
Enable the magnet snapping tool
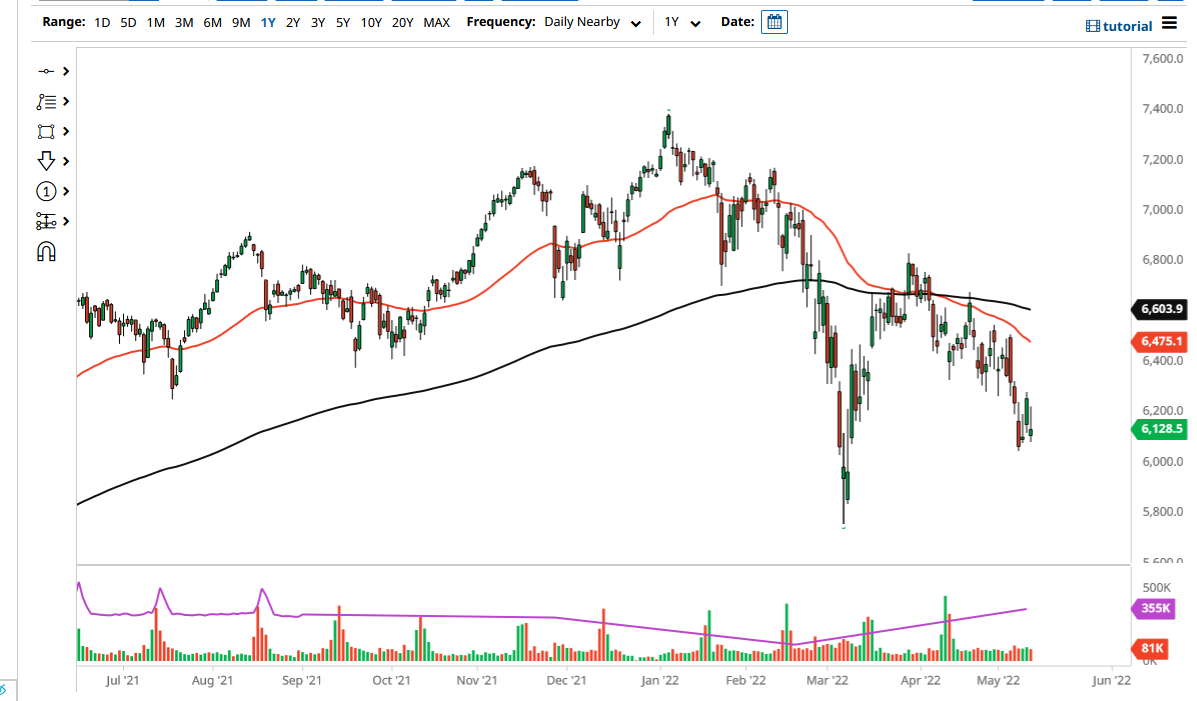(x=47, y=251)
